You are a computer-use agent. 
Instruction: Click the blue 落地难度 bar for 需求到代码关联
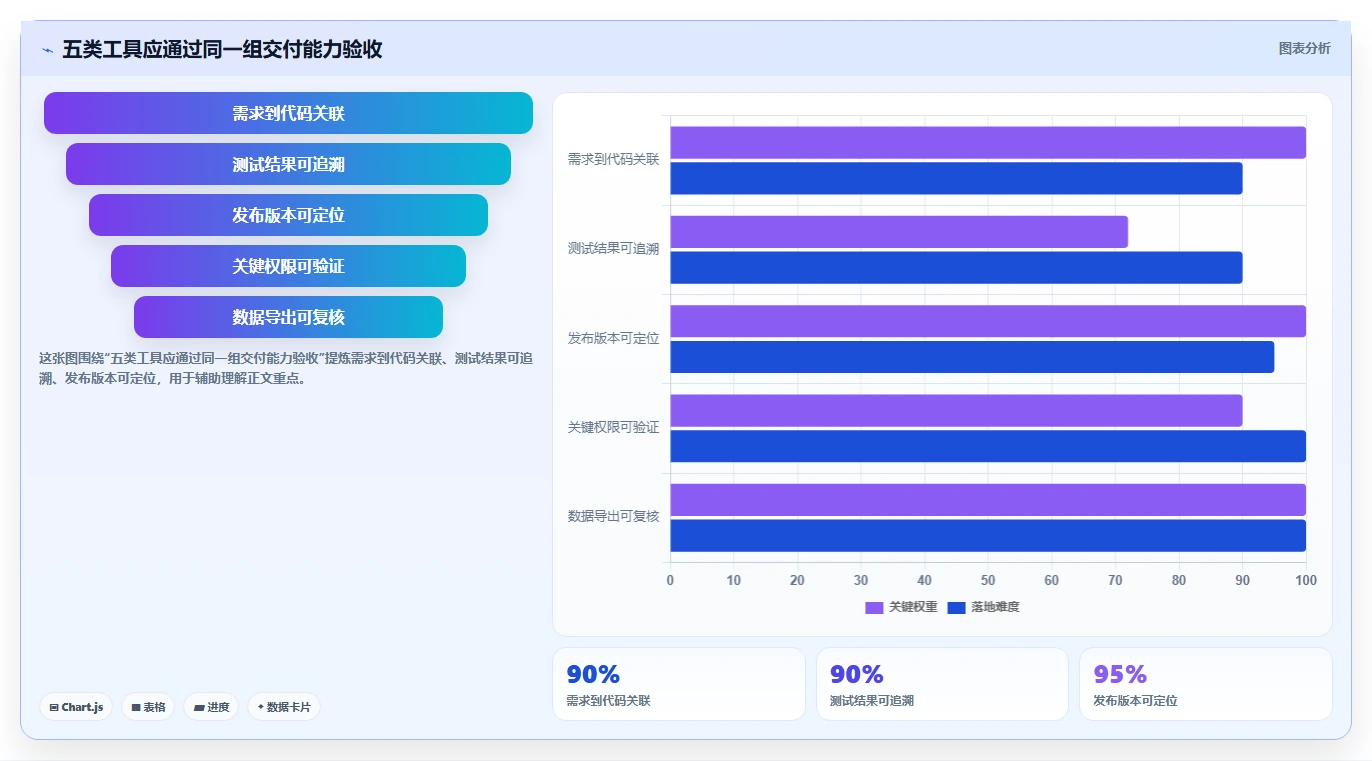click(x=956, y=179)
